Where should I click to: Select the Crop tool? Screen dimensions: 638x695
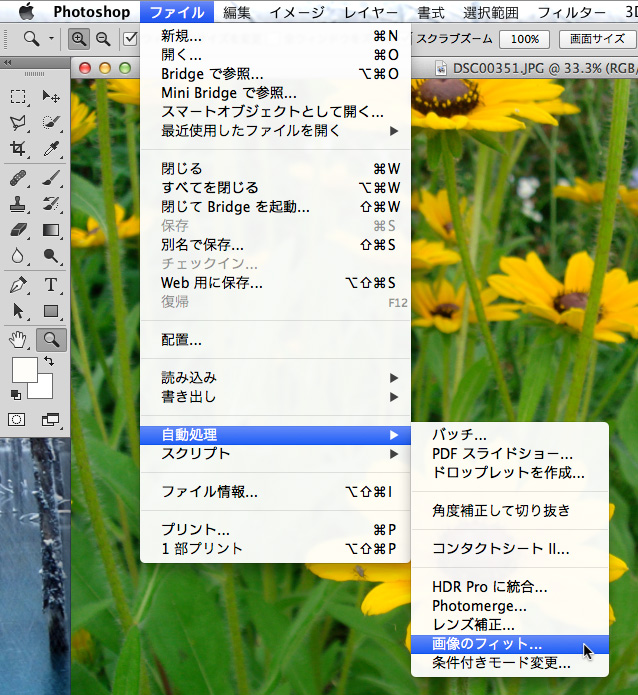click(x=18, y=148)
